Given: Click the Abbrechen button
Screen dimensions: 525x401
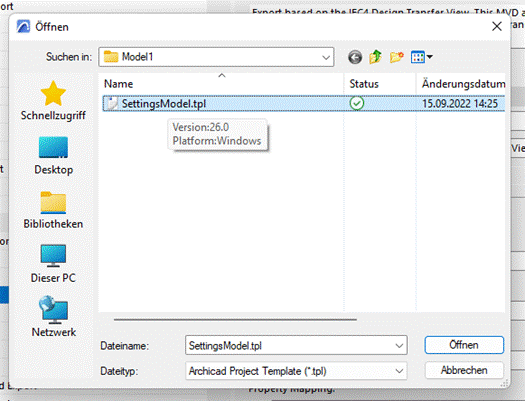Looking at the screenshot, I should pos(464,371).
